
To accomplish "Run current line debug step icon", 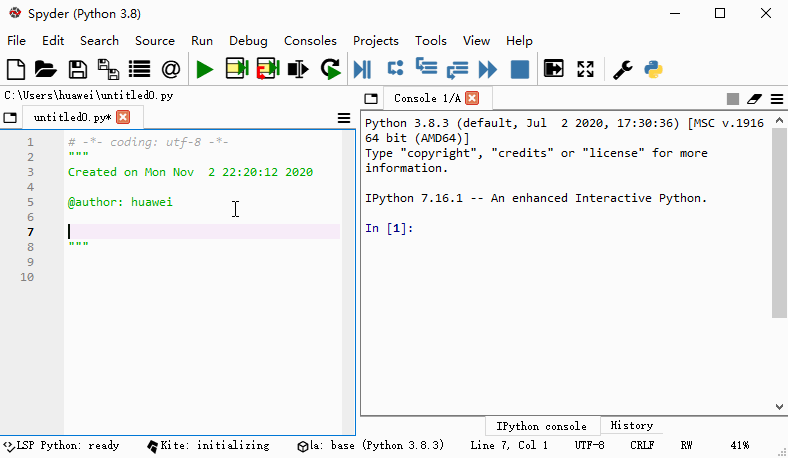I will [x=396, y=68].
